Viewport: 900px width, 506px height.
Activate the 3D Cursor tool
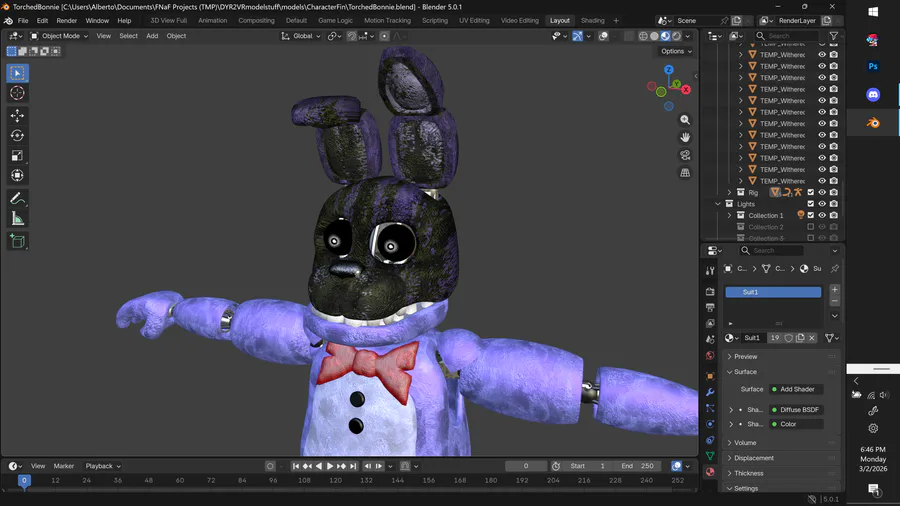click(17, 93)
